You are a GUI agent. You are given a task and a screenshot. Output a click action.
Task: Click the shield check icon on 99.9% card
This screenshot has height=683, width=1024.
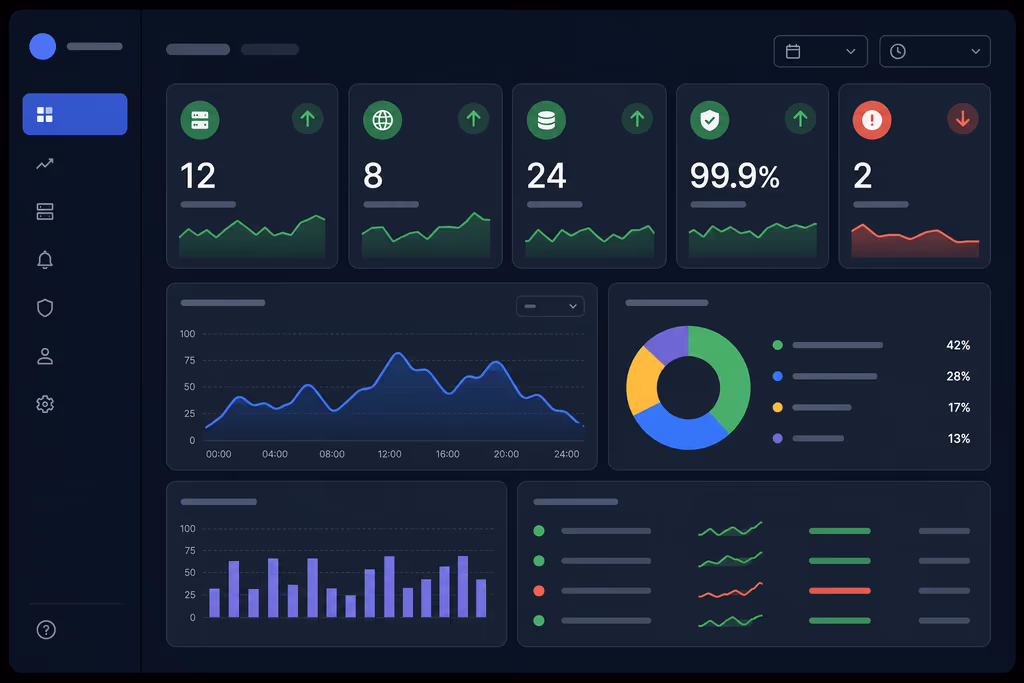[x=710, y=120]
